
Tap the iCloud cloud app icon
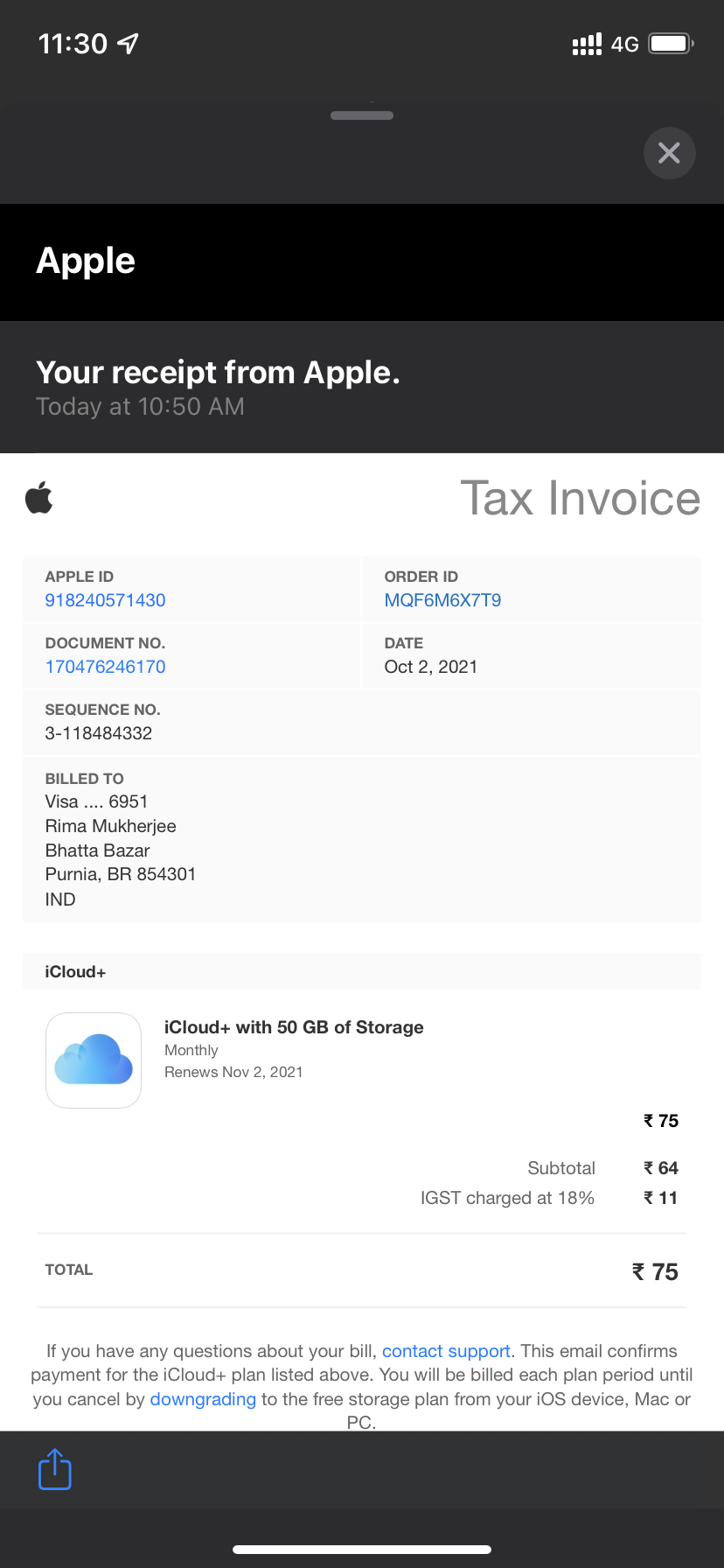(94, 1060)
